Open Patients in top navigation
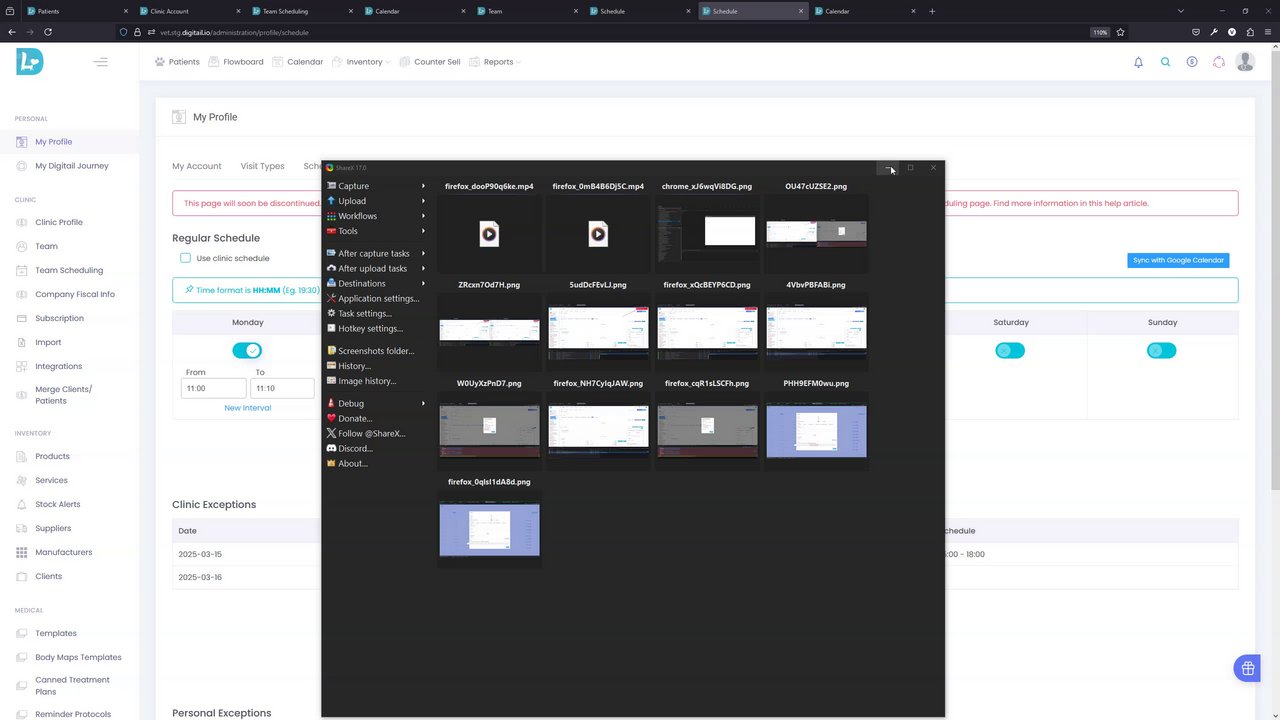Screen dimensions: 1280x720 coord(177,62)
